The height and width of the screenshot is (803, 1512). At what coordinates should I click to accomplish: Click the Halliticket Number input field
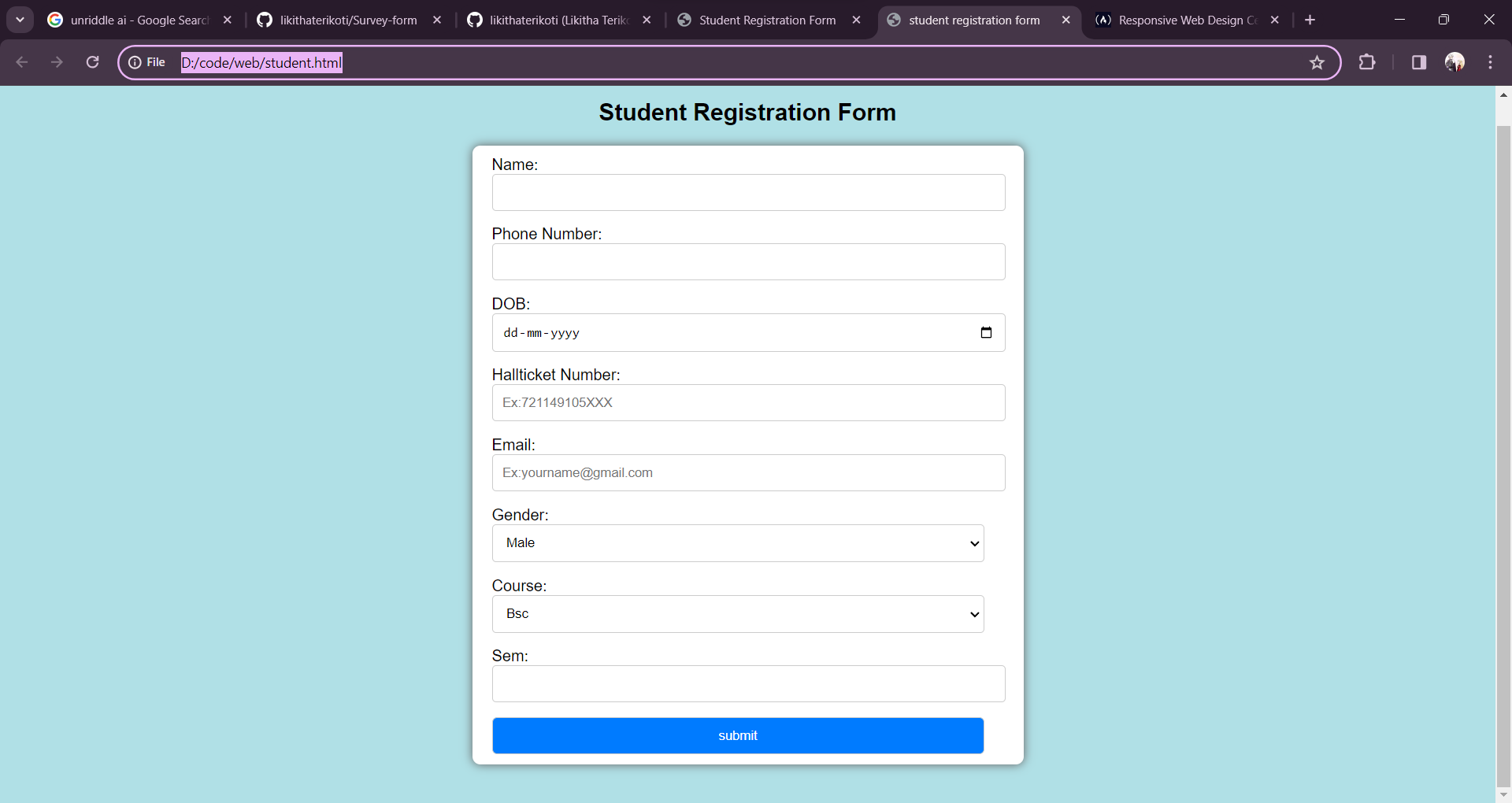pyautogui.click(x=748, y=402)
